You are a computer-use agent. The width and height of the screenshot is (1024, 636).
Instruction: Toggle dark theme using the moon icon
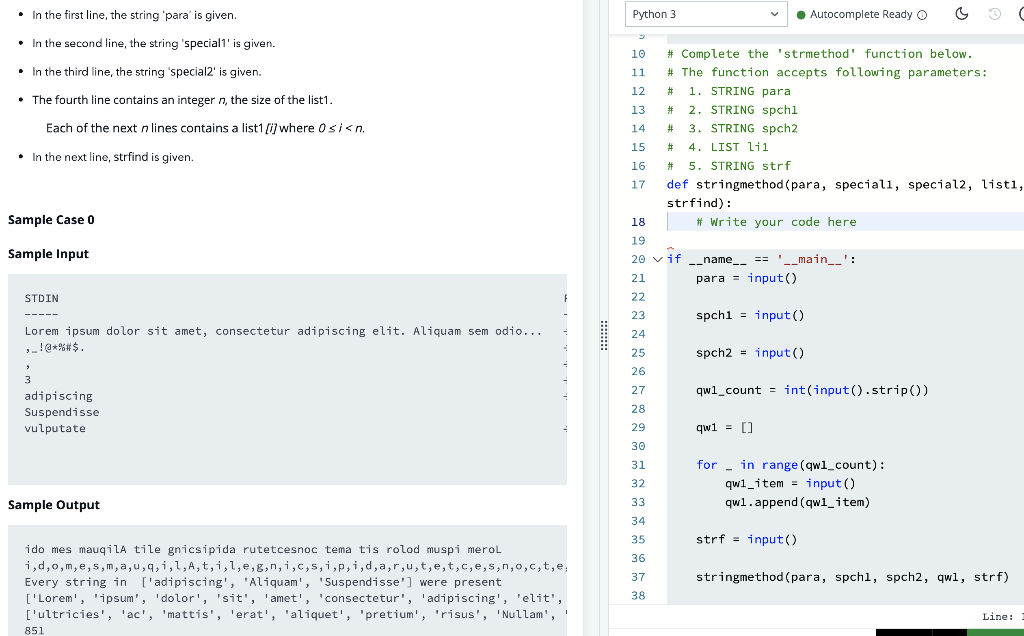tap(962, 13)
